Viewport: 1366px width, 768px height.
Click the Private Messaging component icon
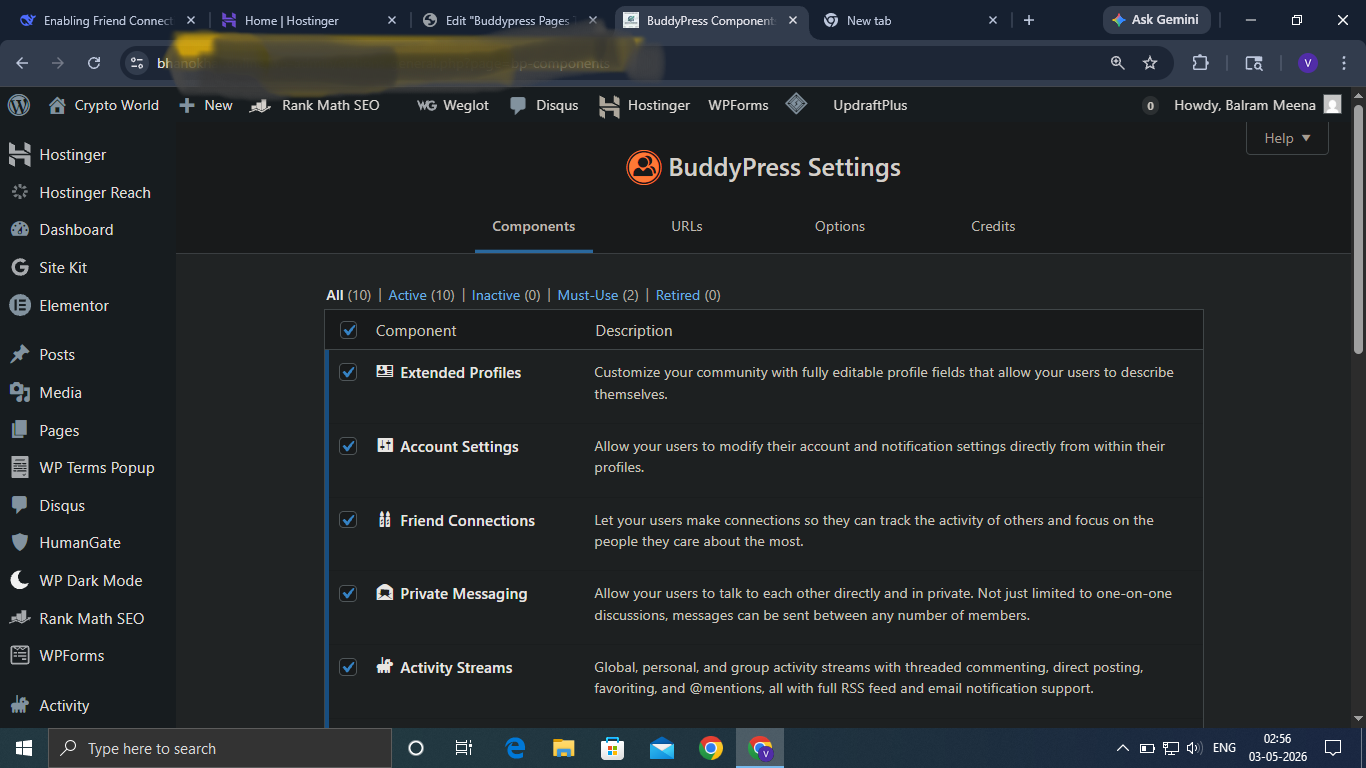tap(385, 593)
